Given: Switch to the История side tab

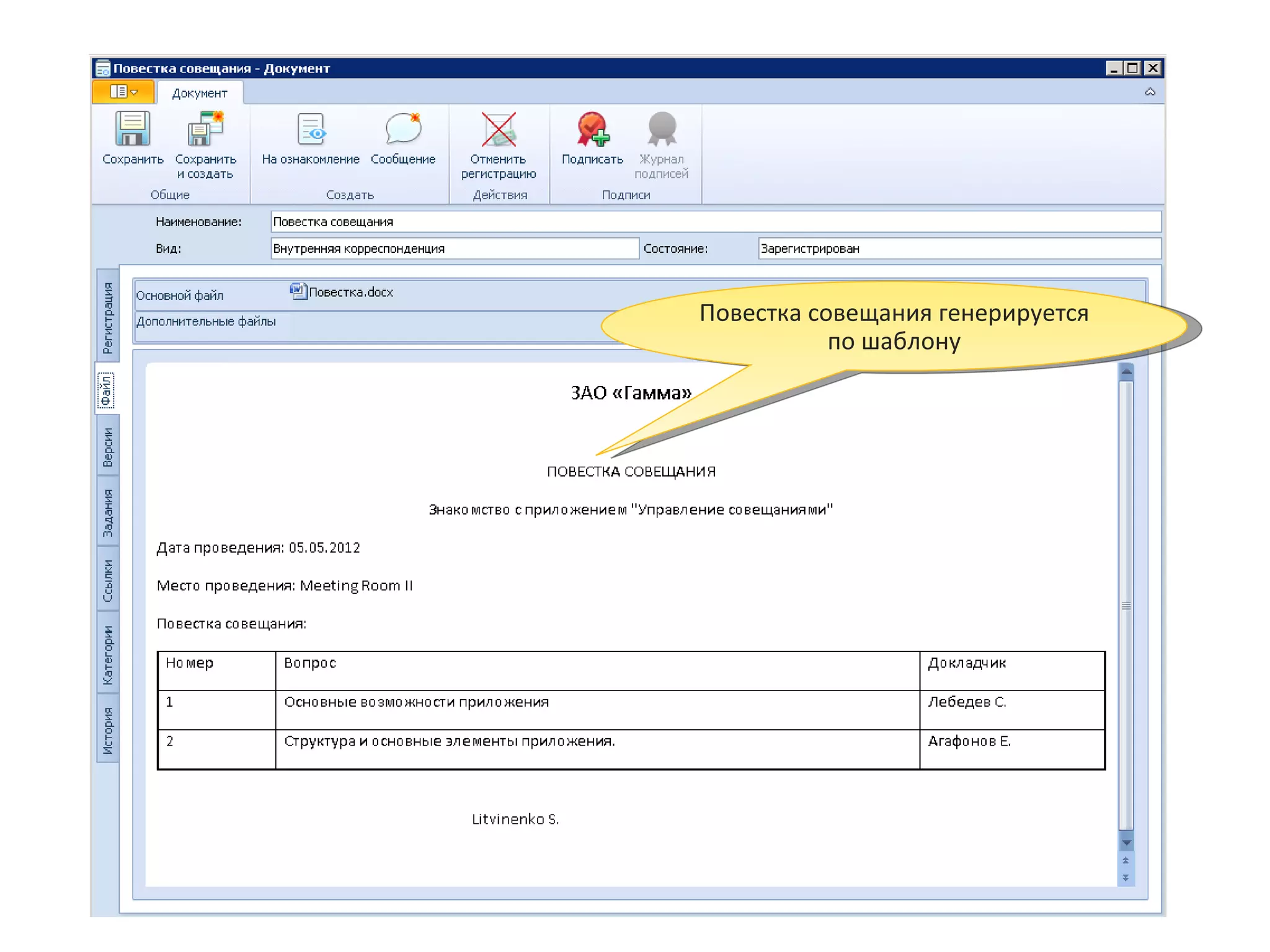Looking at the screenshot, I should pyautogui.click(x=108, y=729).
